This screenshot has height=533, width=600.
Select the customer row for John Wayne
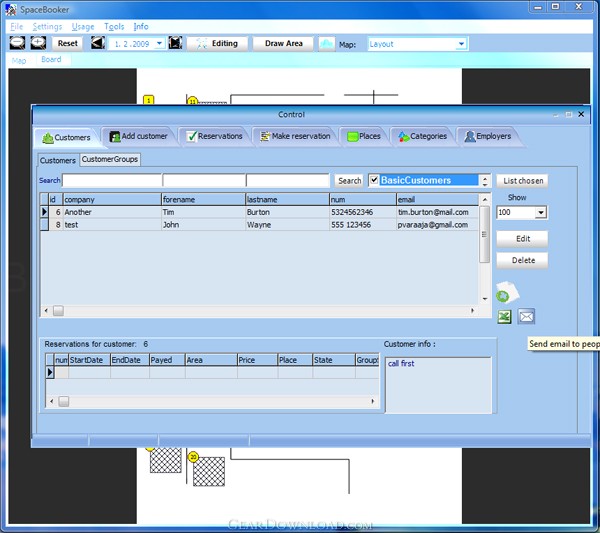click(259, 225)
